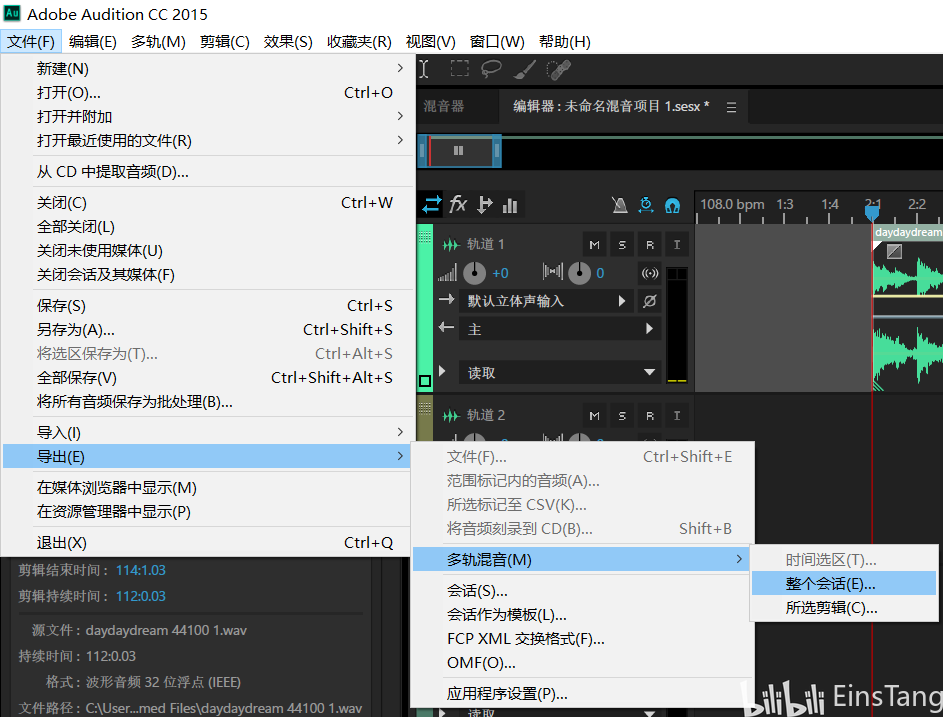The image size is (943, 717).
Task: Open the 剪辑(C) menu
Action: click(x=224, y=42)
